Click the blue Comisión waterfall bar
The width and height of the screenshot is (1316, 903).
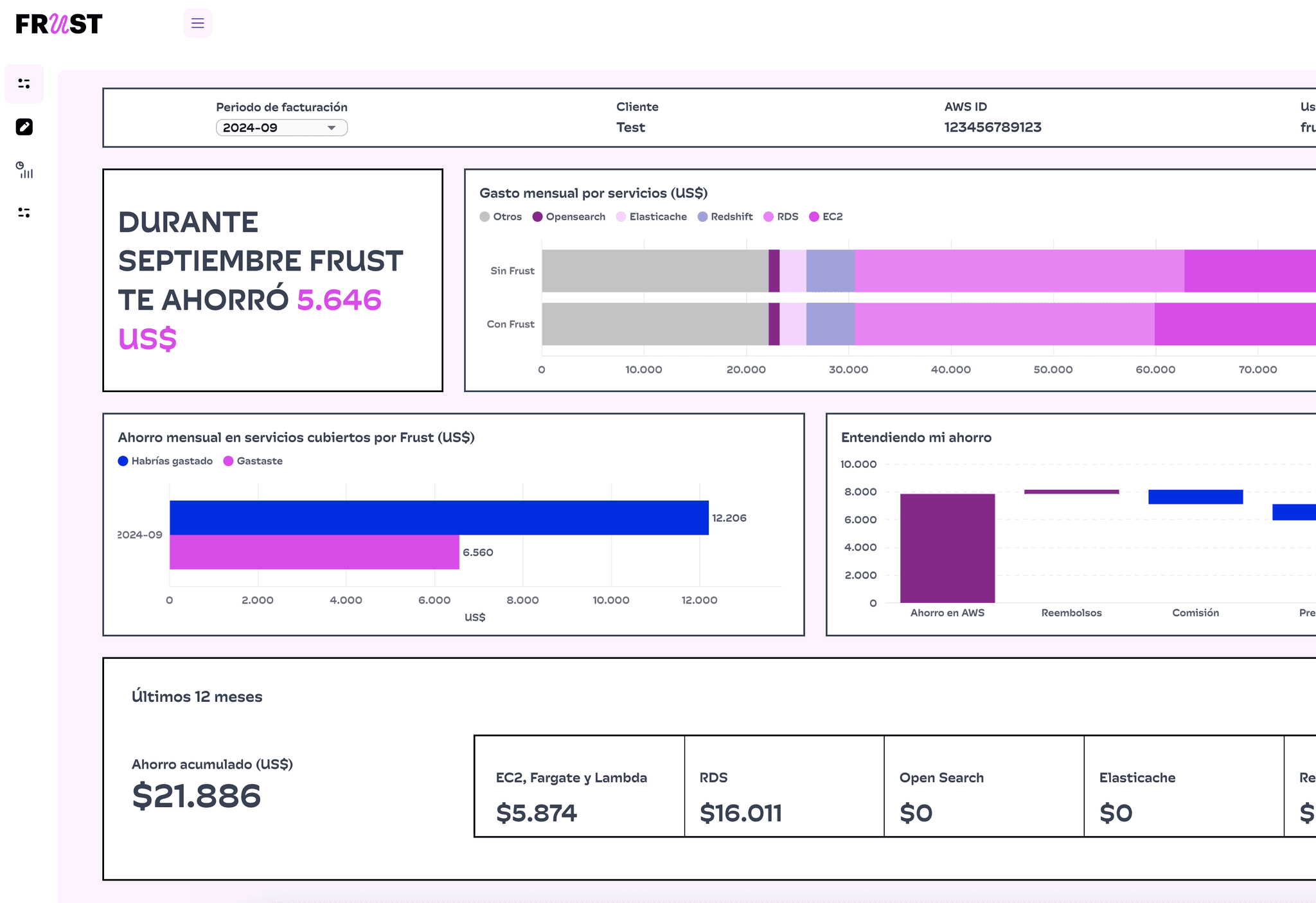tap(1195, 497)
